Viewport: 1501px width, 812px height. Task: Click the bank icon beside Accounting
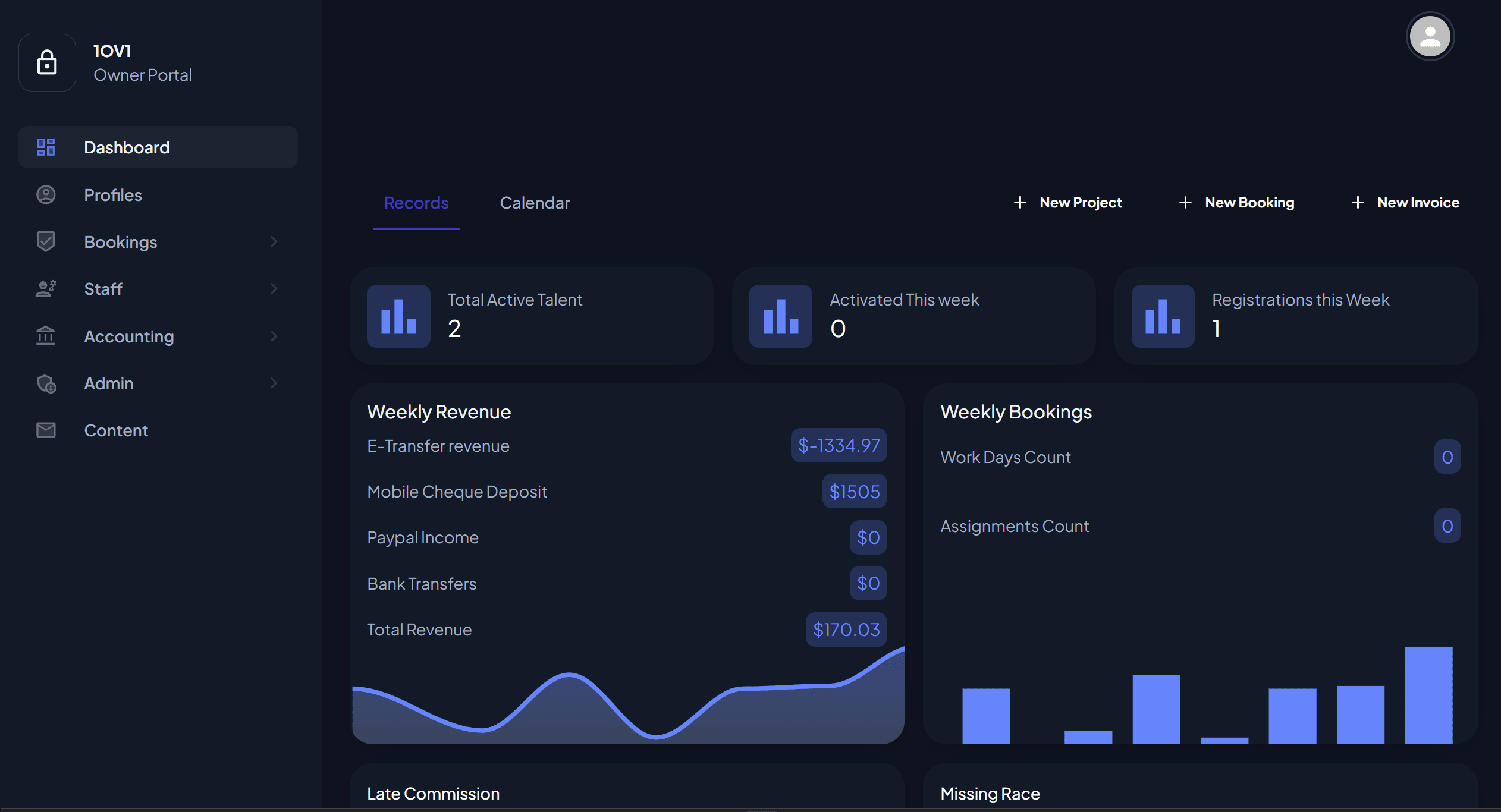[x=46, y=336]
